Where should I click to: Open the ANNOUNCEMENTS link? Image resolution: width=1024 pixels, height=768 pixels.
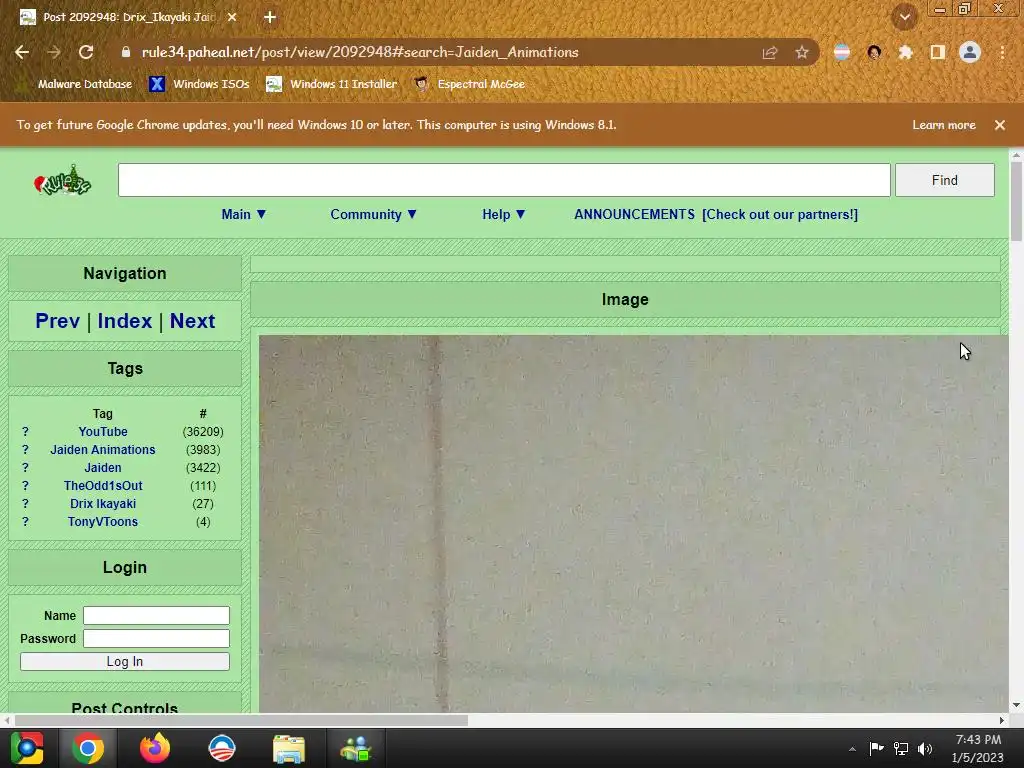tap(634, 214)
